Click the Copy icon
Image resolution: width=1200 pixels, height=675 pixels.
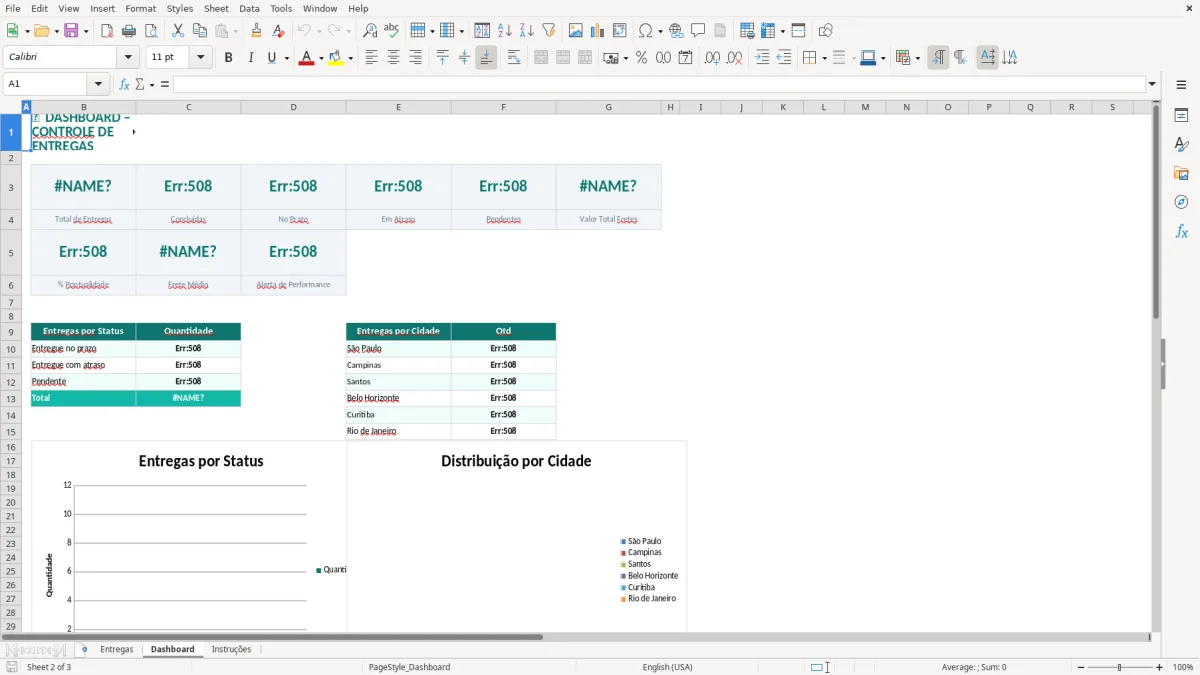point(200,31)
